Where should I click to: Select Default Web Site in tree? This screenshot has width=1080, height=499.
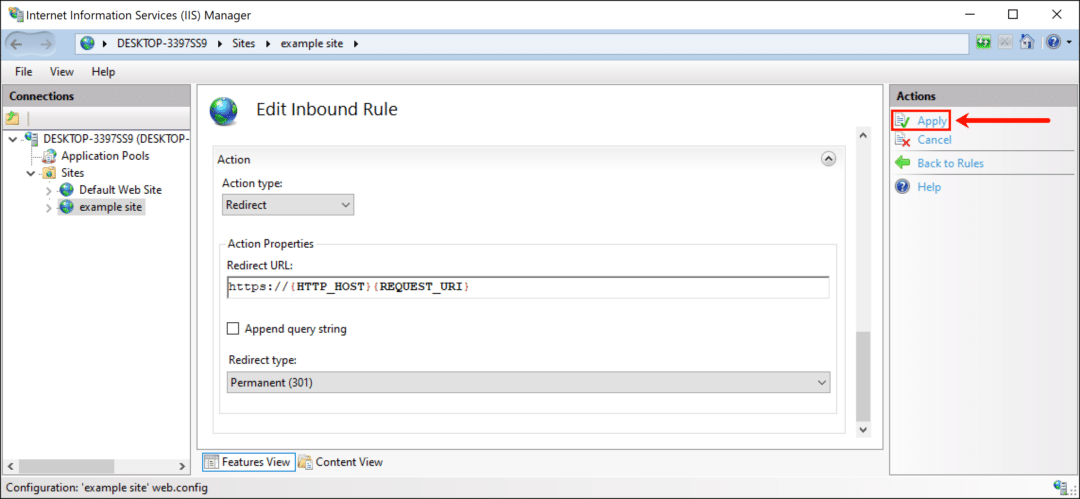coord(121,190)
